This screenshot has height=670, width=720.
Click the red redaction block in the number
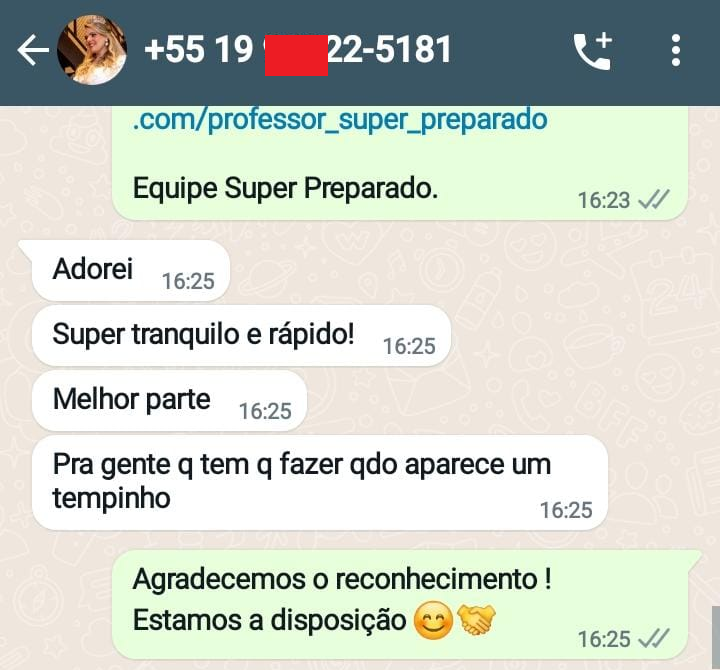click(296, 55)
